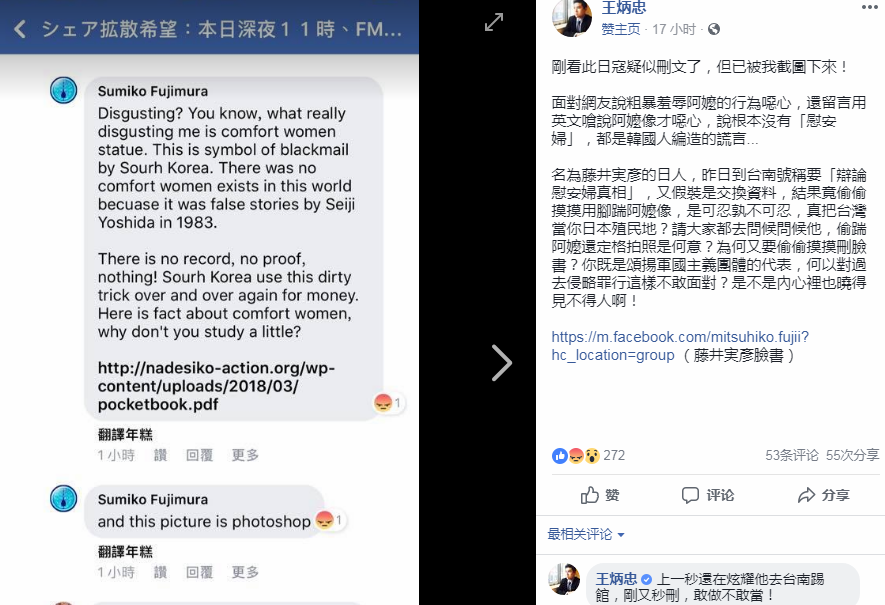Image resolution: width=885 pixels, height=605 pixels.
Task: Go to the next photo with the arrow
Action: click(502, 363)
